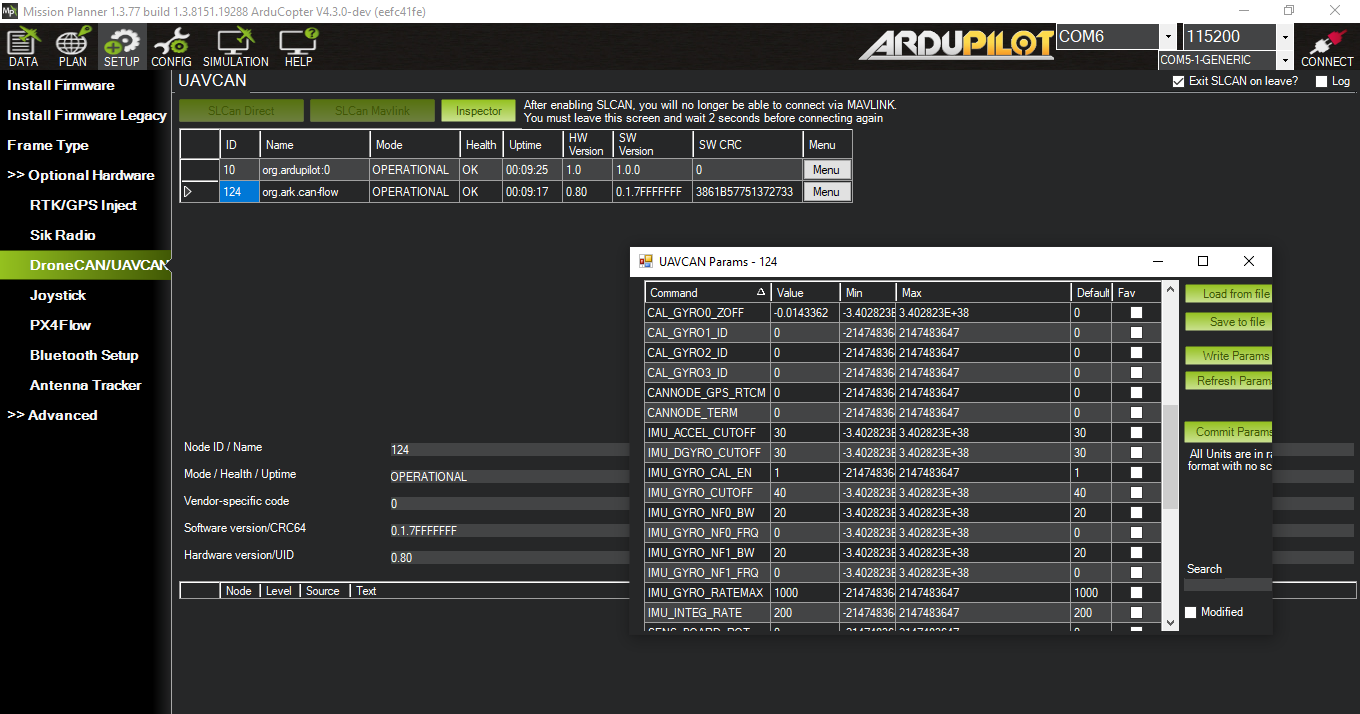This screenshot has height=714, width=1360.
Task: Mark IMU_INTEG_RATE as favorite
Action: coord(1136,613)
